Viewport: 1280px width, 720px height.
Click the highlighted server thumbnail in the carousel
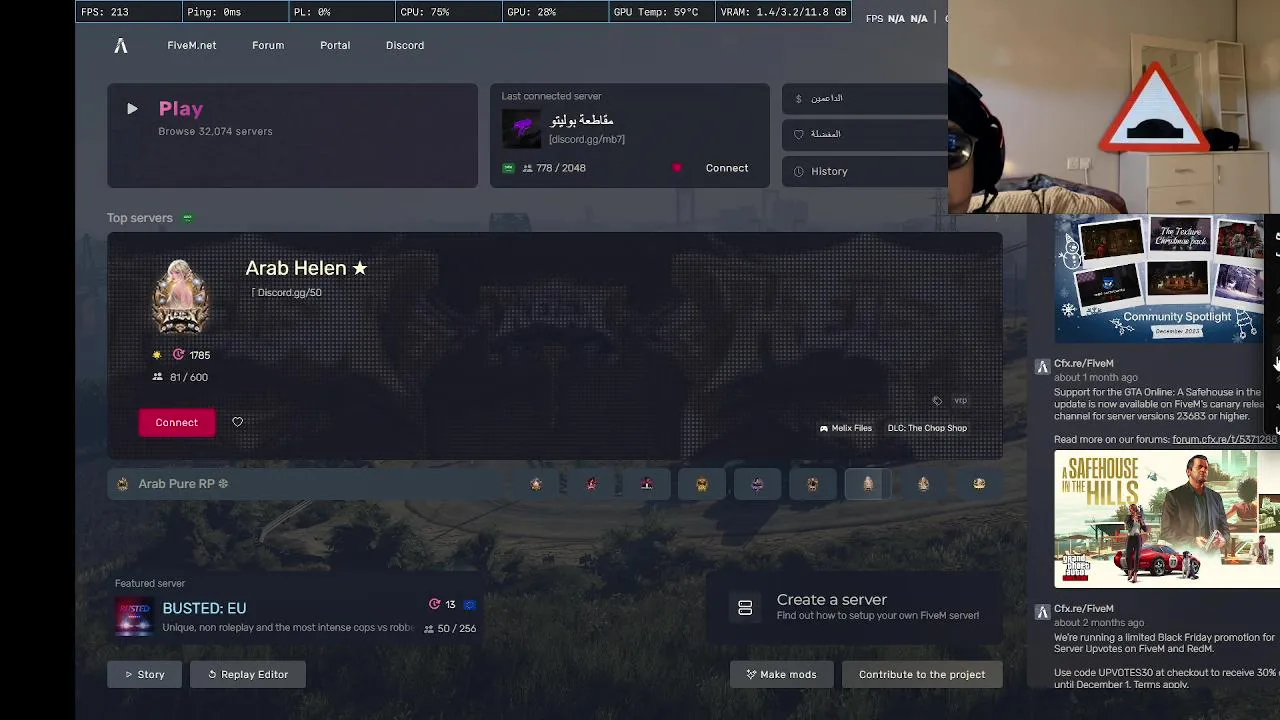pyautogui.click(x=867, y=484)
